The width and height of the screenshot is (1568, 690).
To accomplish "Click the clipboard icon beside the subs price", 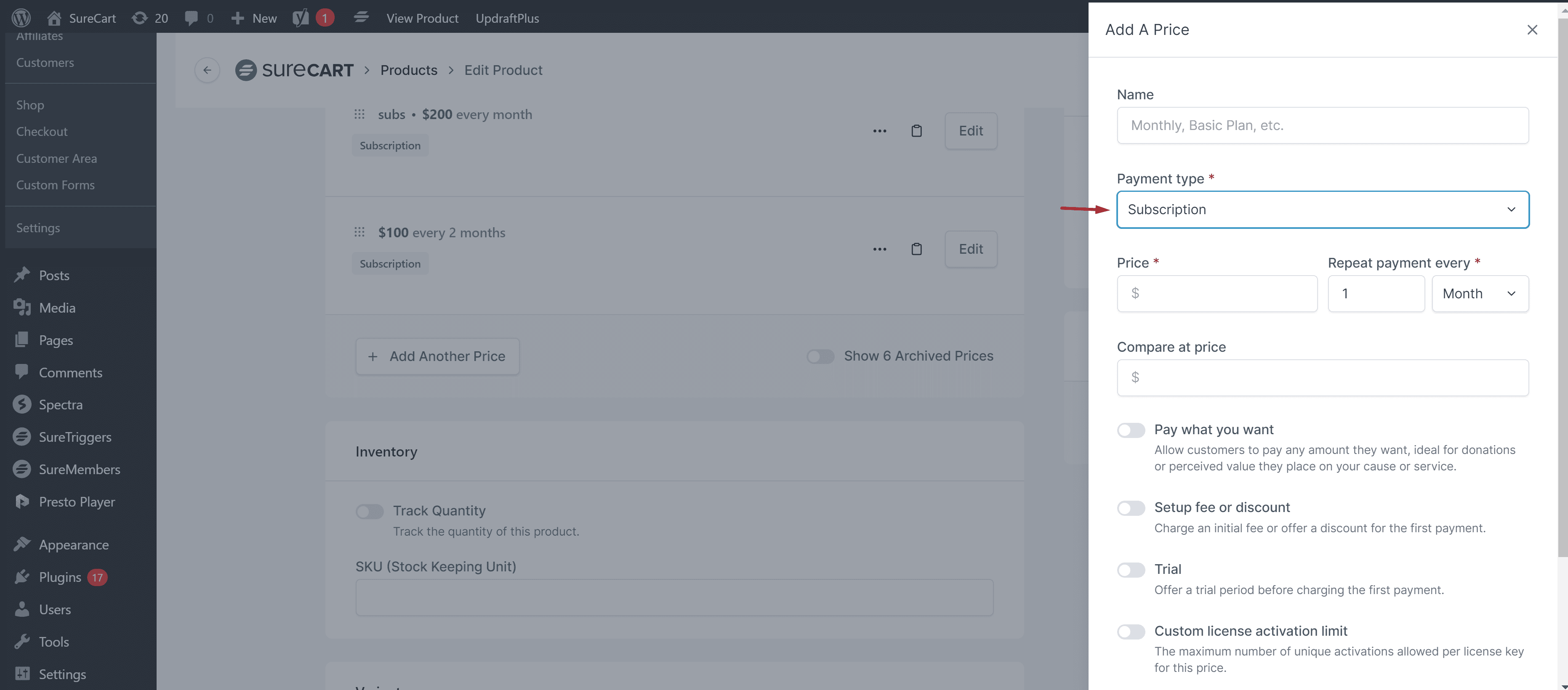I will [916, 131].
